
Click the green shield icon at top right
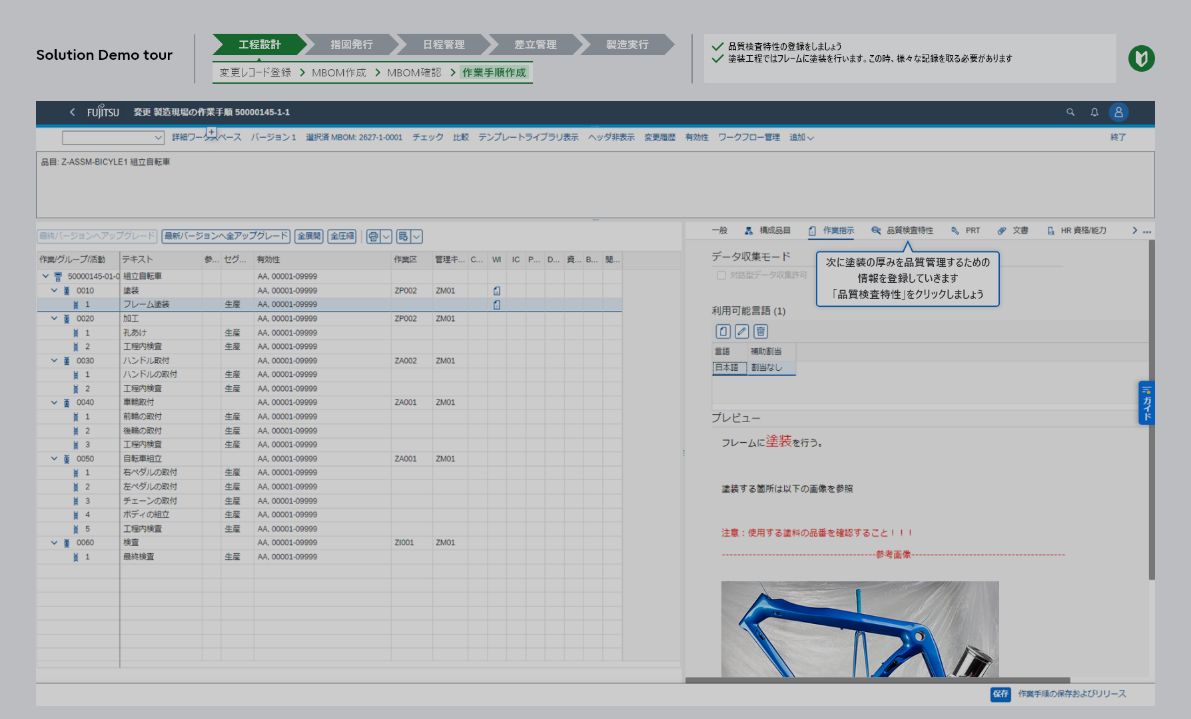coord(1141,58)
